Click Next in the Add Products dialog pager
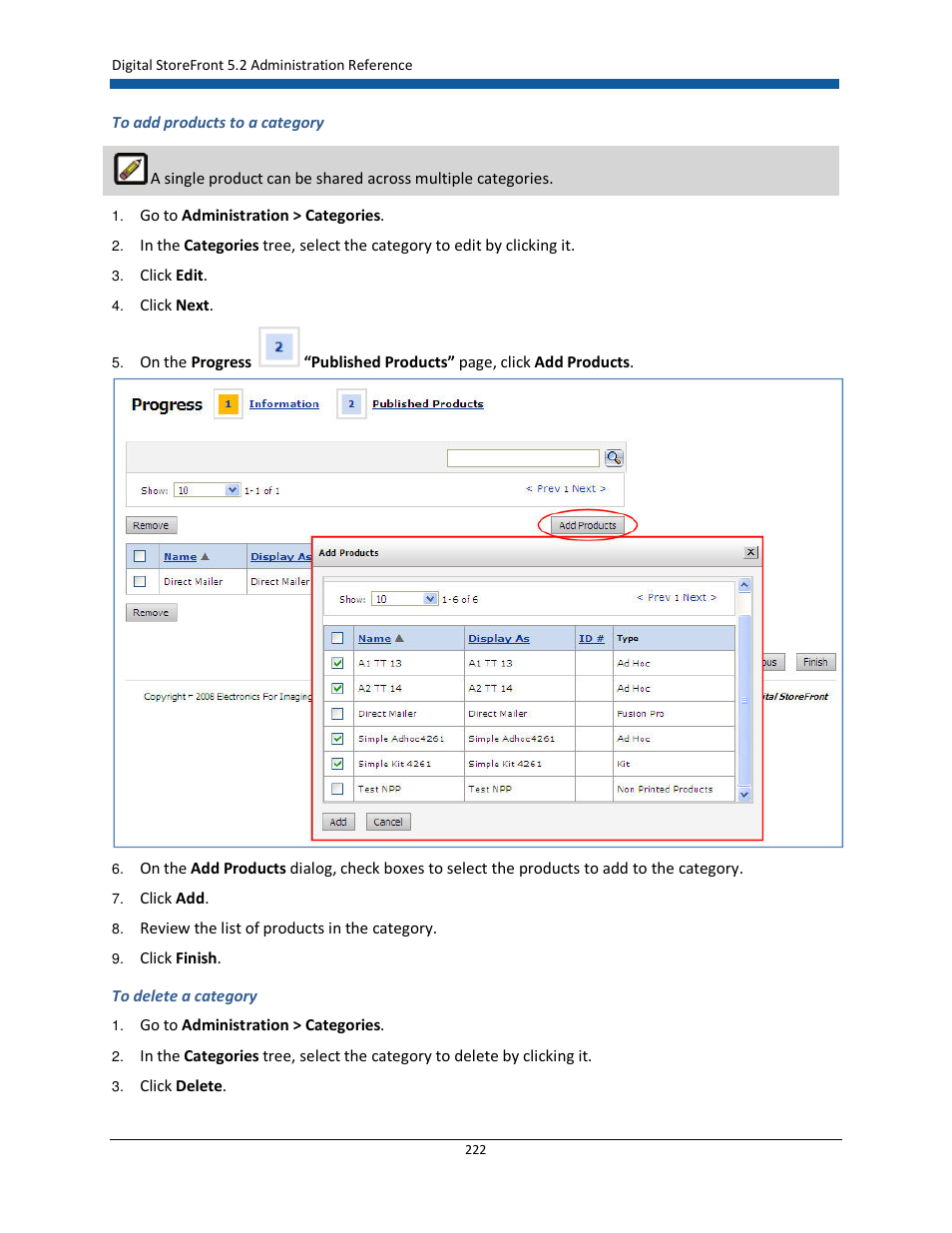 click(700, 598)
